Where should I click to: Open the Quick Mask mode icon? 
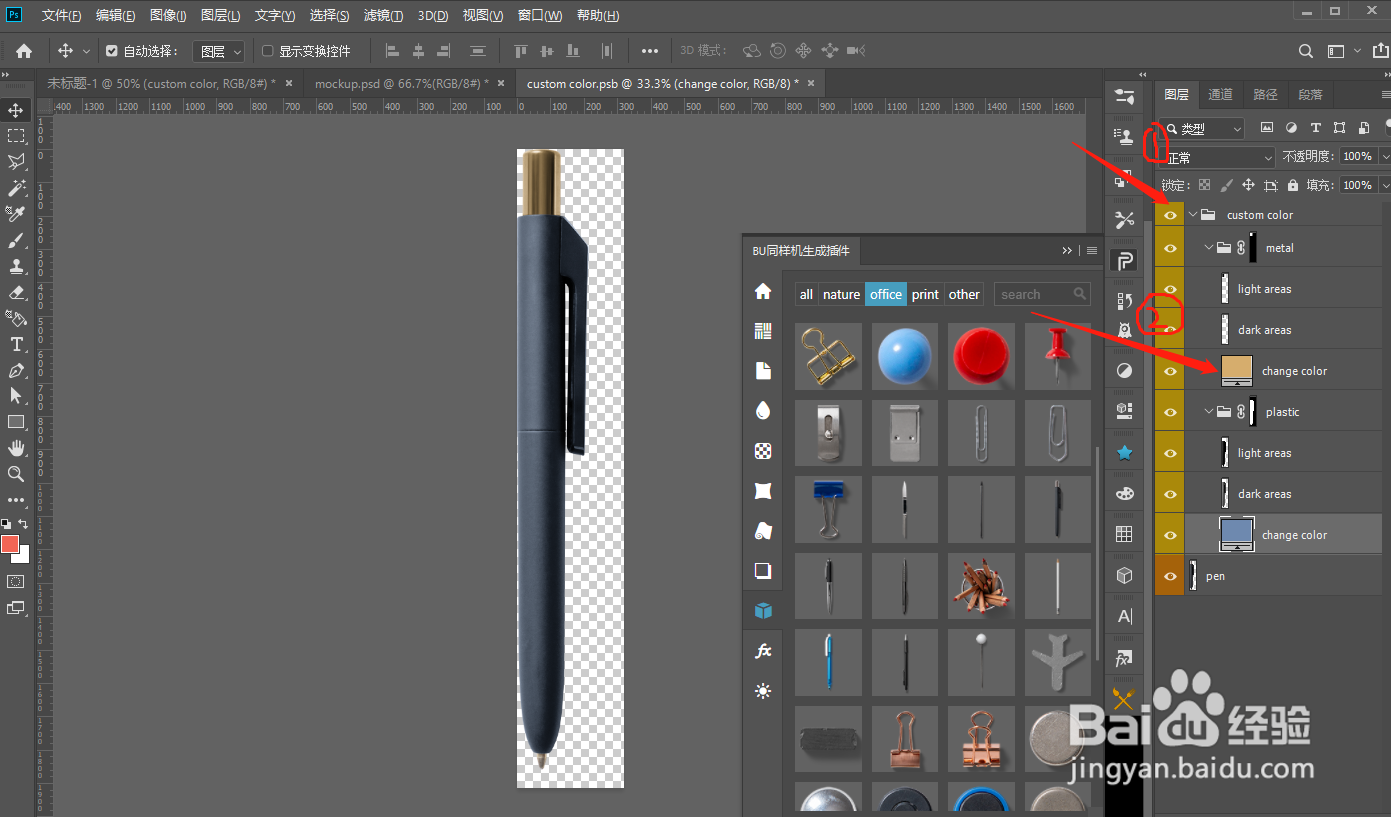point(16,581)
